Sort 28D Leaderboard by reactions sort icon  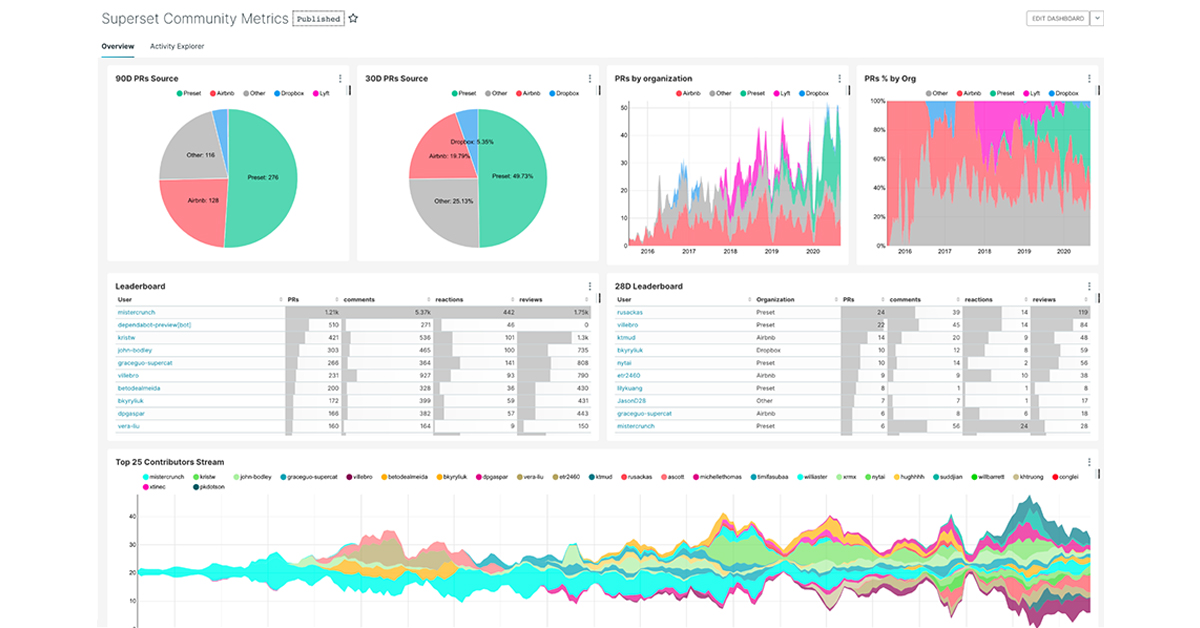click(x=1025, y=300)
